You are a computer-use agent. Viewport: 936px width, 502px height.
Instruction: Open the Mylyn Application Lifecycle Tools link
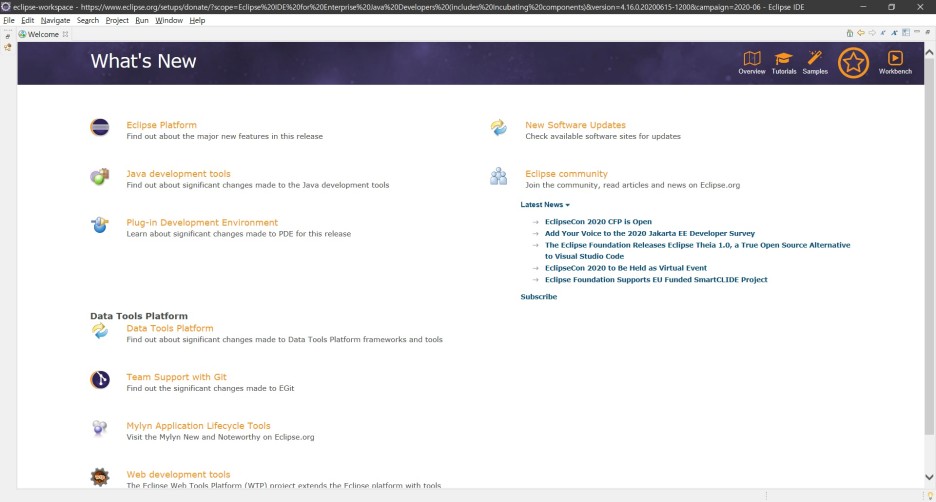(198, 426)
